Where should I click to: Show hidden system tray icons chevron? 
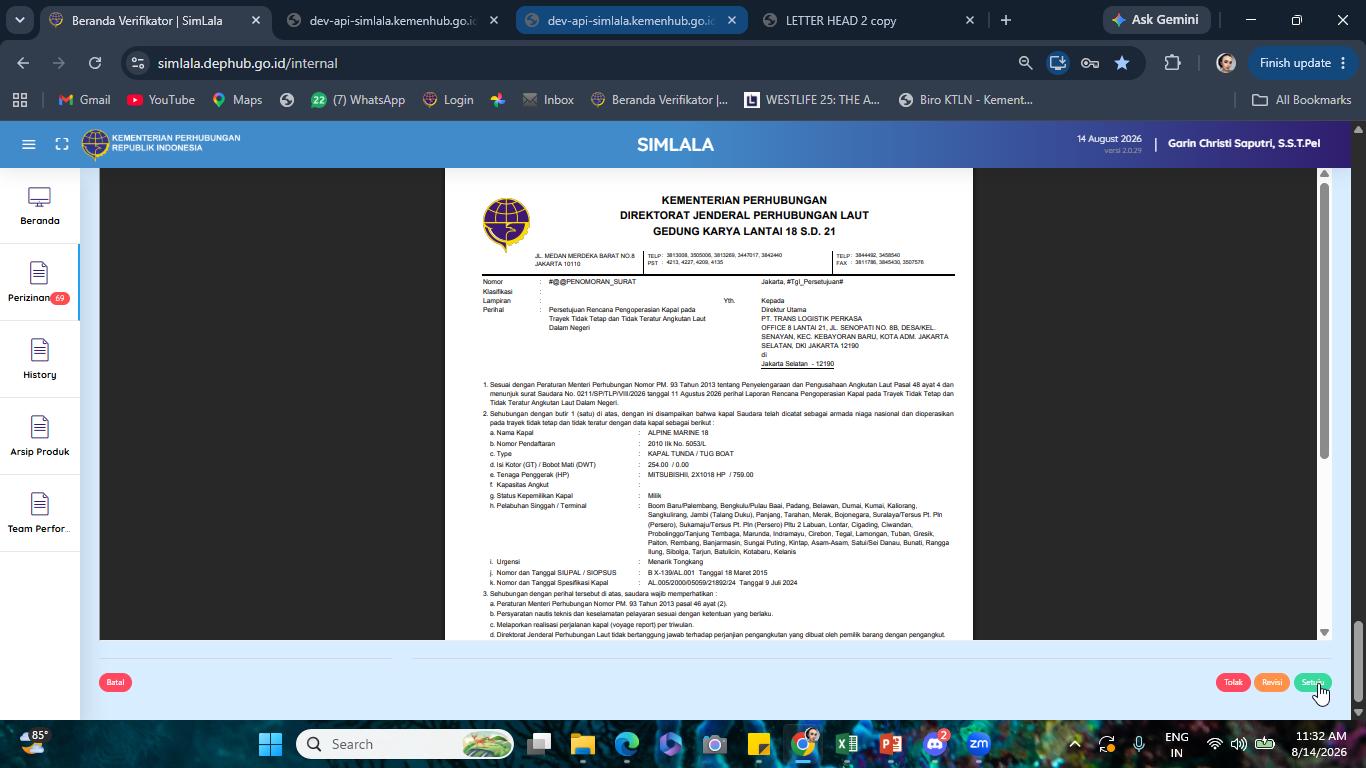pos(1075,744)
